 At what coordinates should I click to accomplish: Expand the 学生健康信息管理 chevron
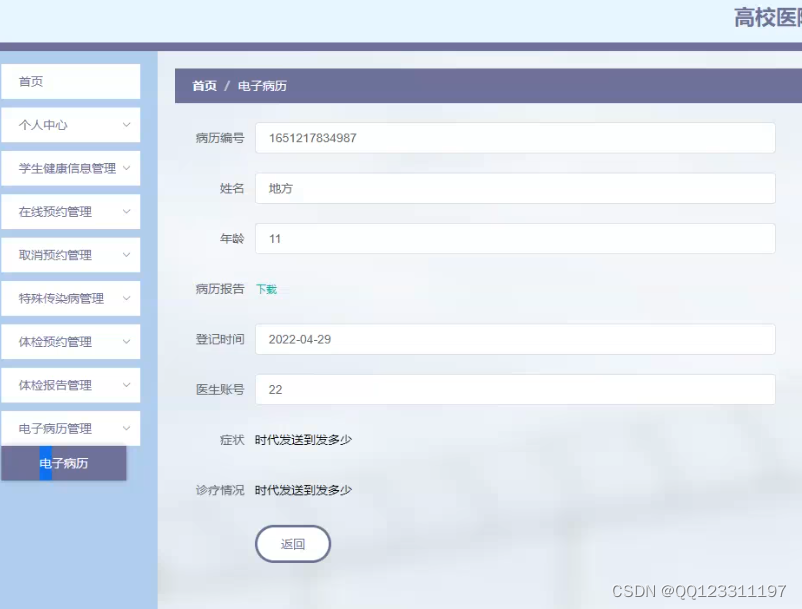point(126,168)
